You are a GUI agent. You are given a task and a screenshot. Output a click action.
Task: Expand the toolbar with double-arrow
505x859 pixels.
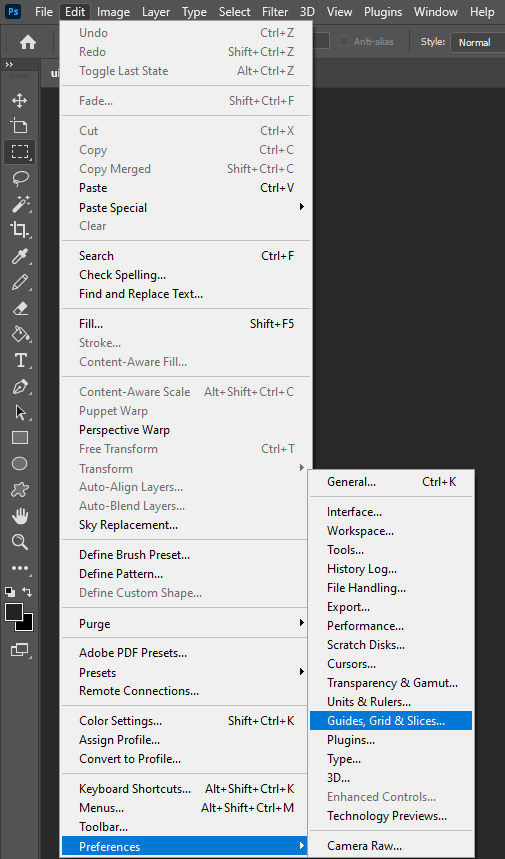click(x=9, y=65)
